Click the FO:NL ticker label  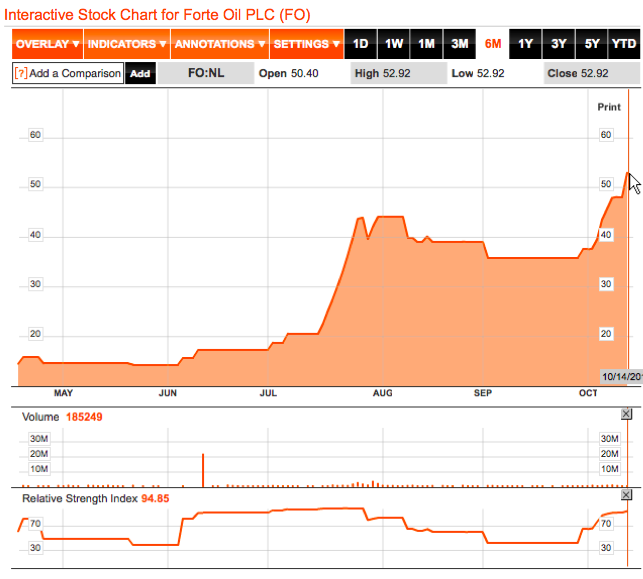click(206, 73)
